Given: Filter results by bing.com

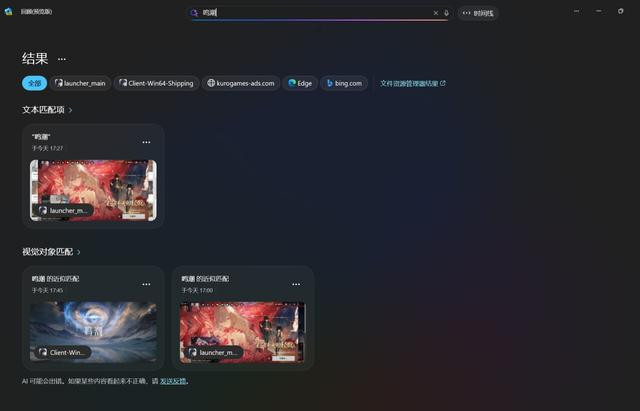Looking at the screenshot, I should 344,83.
